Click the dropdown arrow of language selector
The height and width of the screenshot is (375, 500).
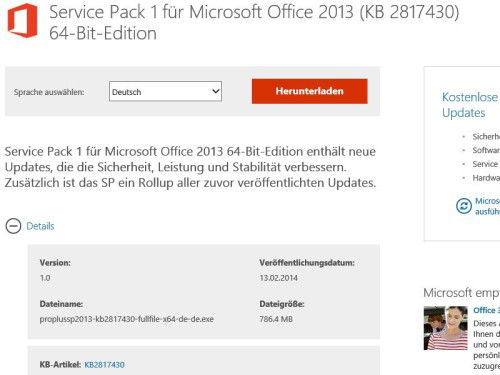click(216, 91)
